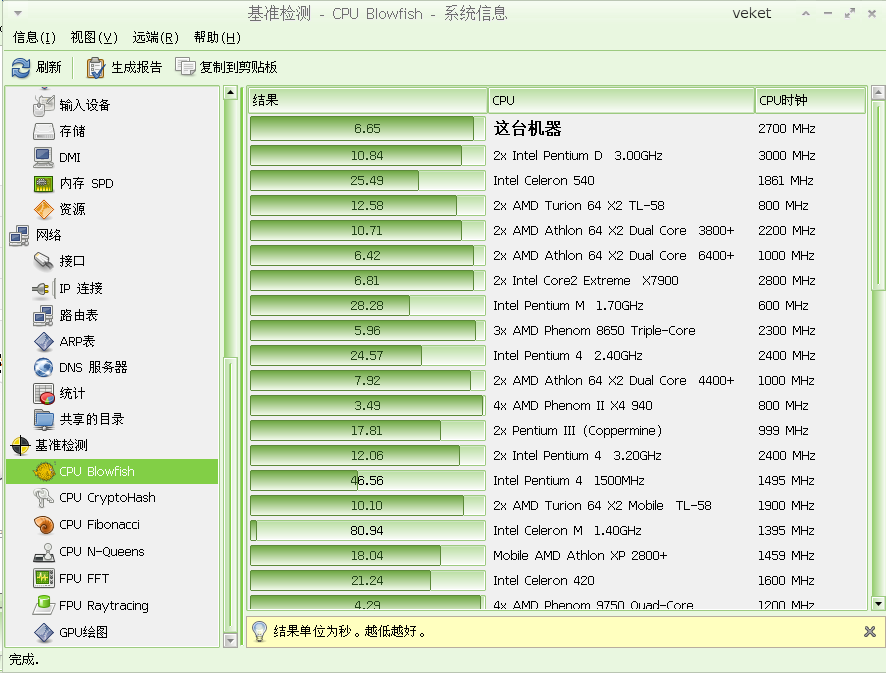Select the 资源 resources icon
The height and width of the screenshot is (673, 886).
pos(44,209)
